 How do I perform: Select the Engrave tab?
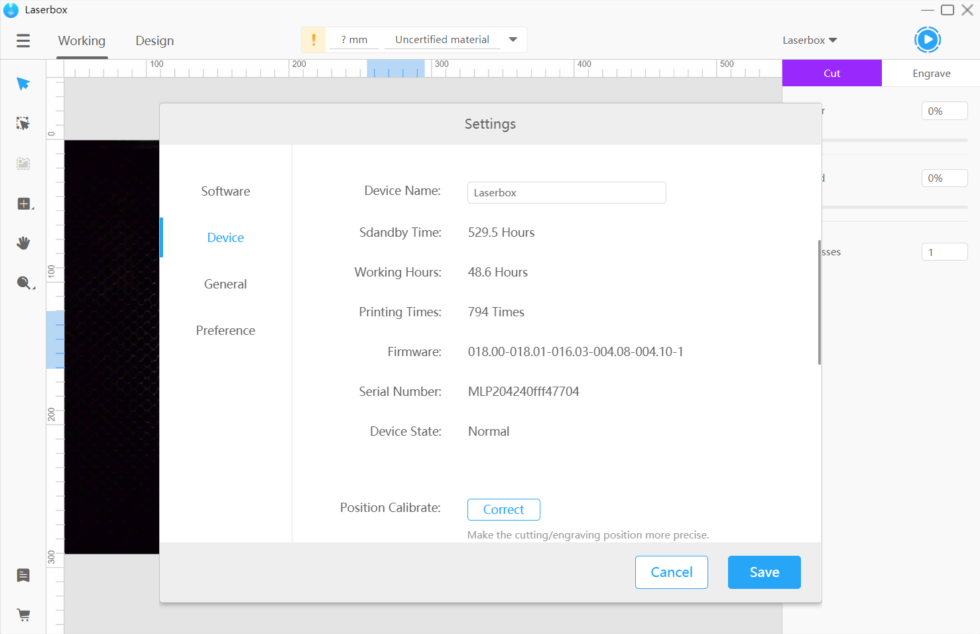pos(931,73)
